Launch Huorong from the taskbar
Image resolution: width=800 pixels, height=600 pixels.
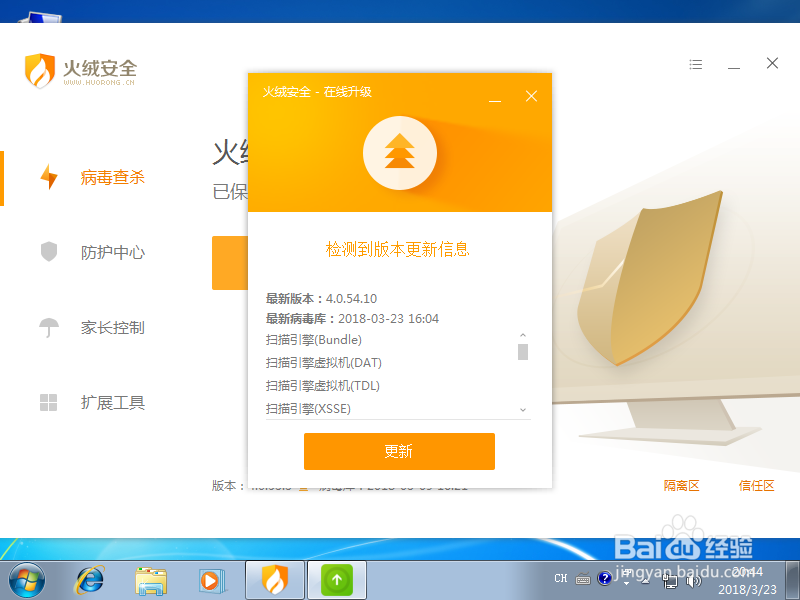click(273, 580)
